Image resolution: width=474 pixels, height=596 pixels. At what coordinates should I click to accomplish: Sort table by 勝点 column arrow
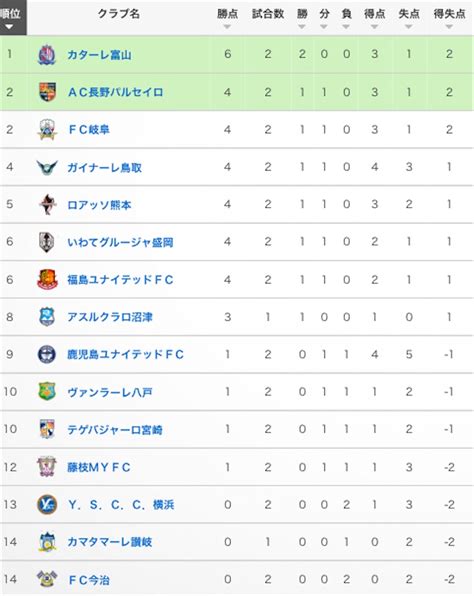coord(227,27)
